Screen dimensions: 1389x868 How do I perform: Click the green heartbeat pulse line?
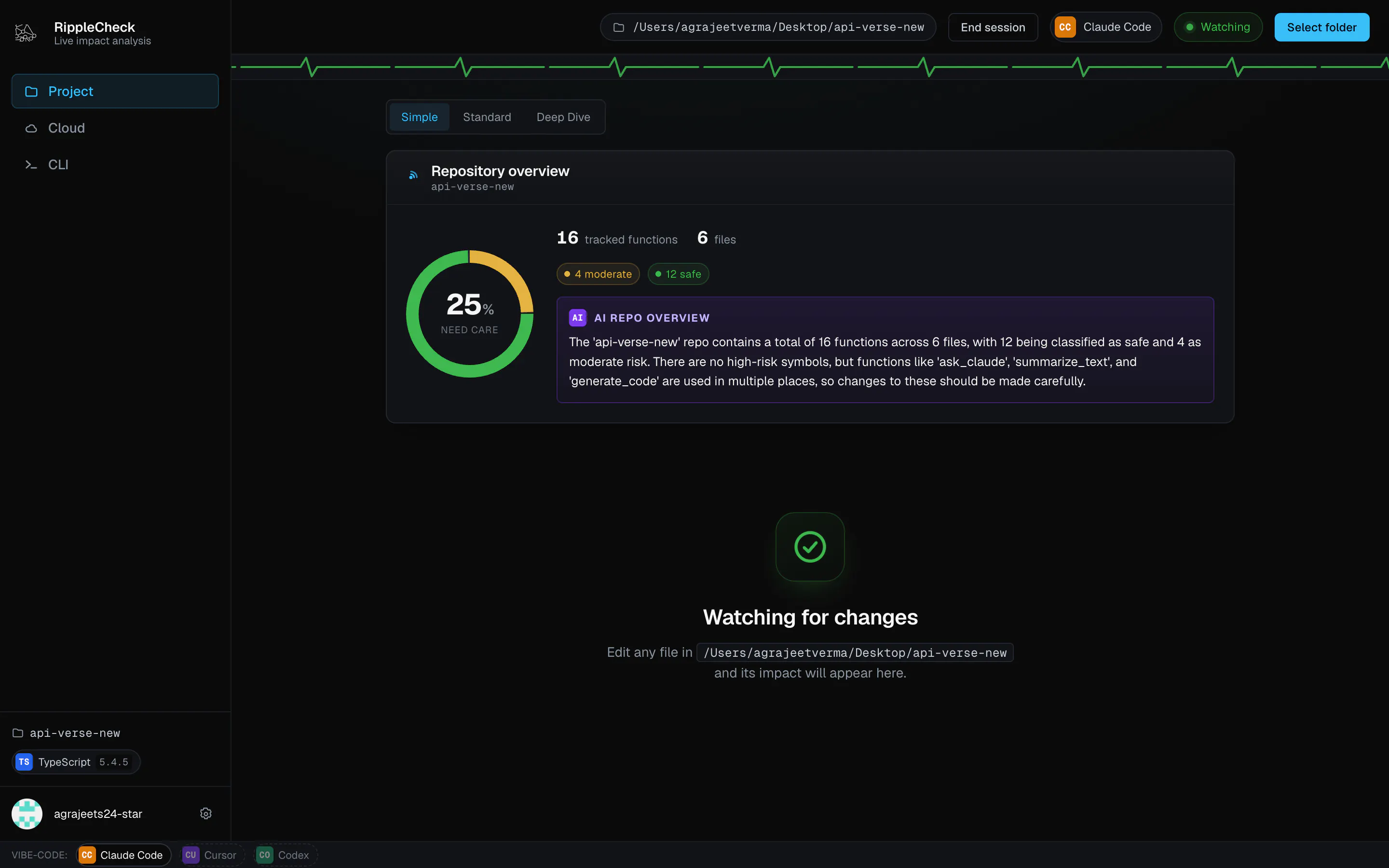[810, 67]
